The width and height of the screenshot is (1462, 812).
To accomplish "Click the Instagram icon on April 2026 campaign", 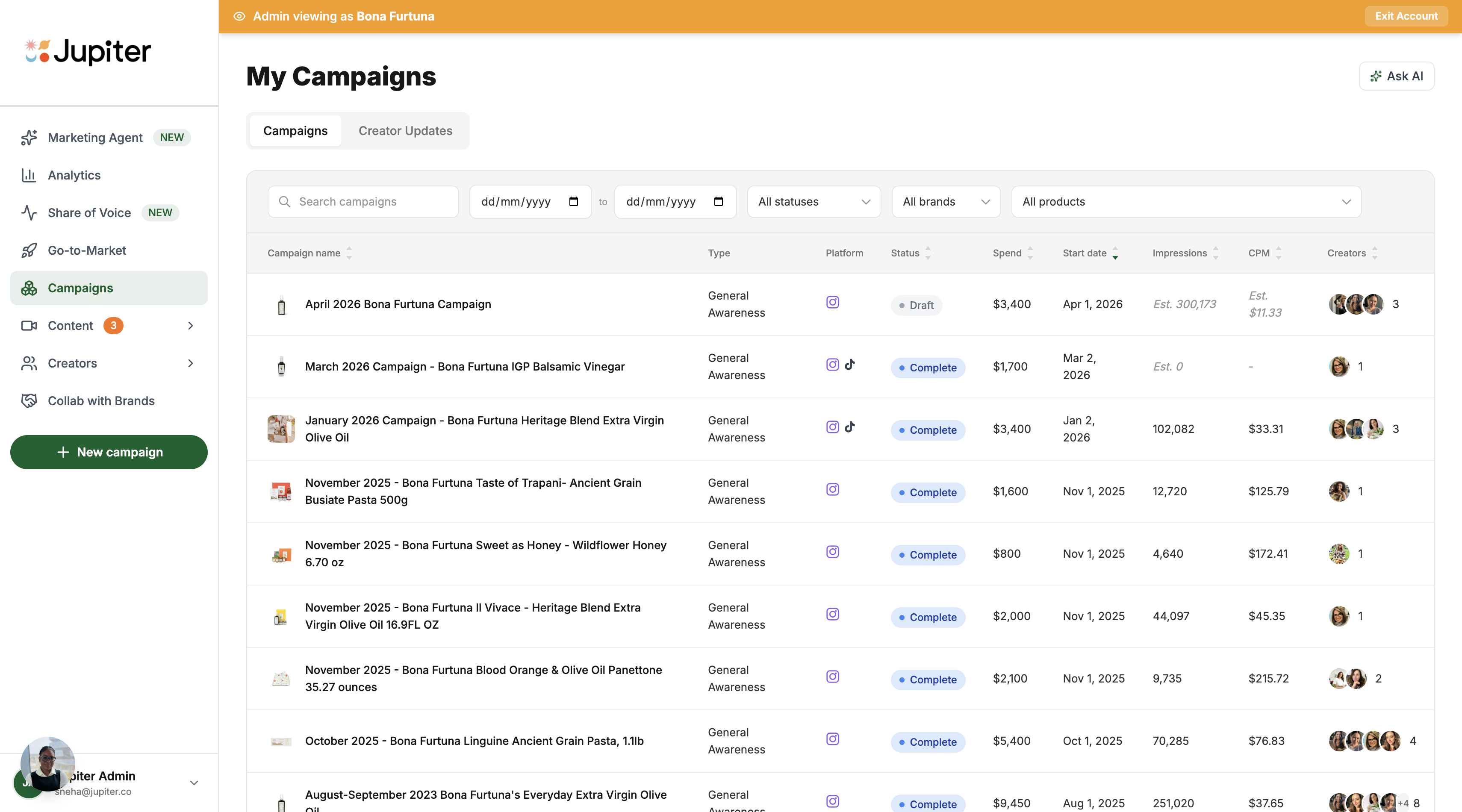I will click(833, 303).
